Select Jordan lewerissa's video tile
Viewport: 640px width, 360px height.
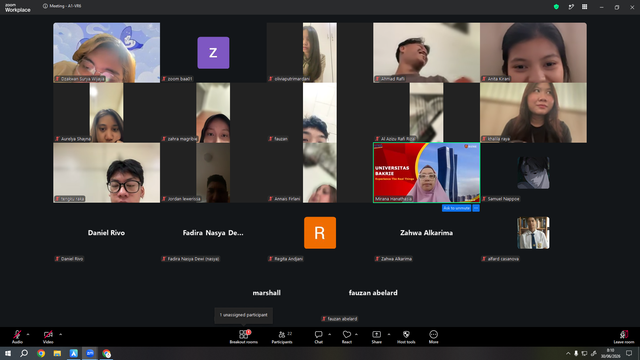[213, 173]
